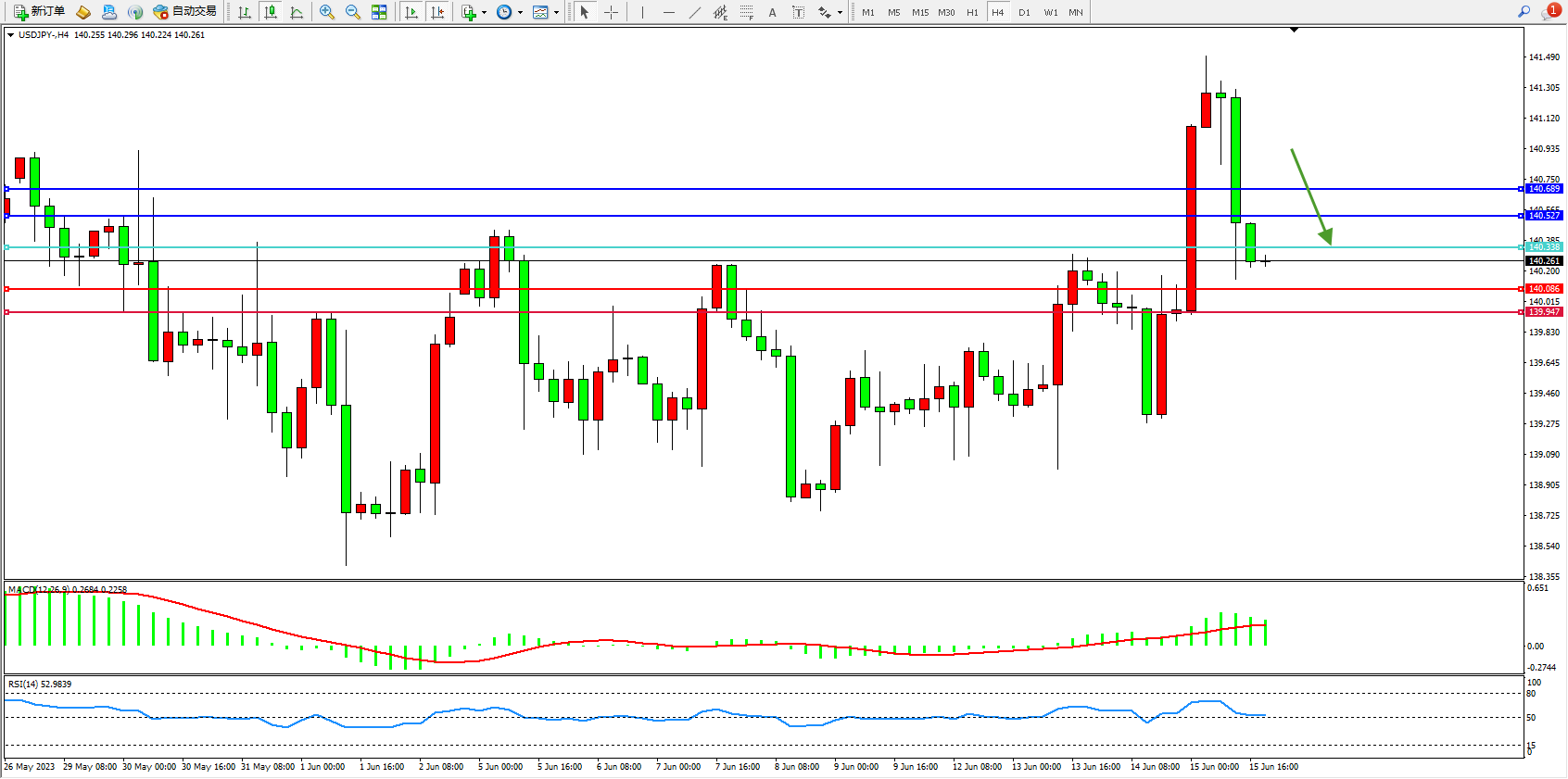
Task: Expand the periodicity clock dropdown
Action: pyautogui.click(x=520, y=13)
